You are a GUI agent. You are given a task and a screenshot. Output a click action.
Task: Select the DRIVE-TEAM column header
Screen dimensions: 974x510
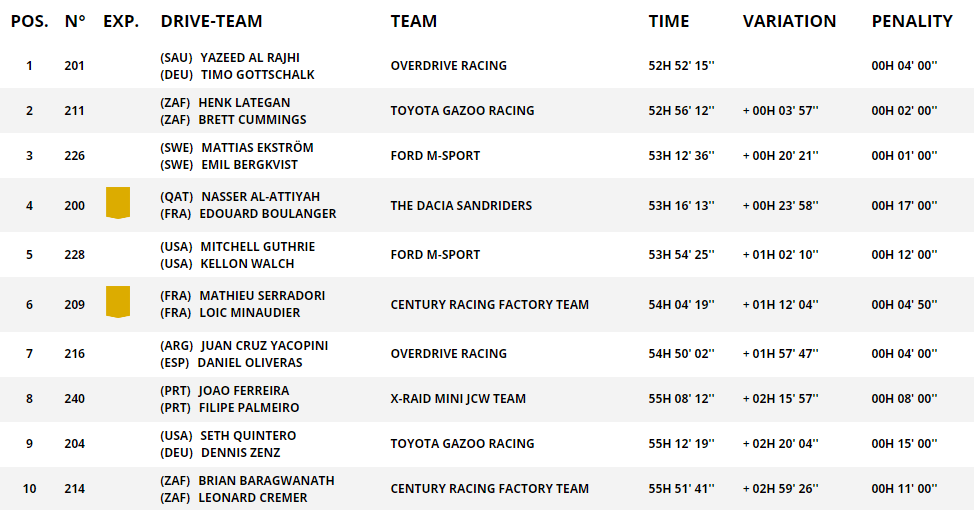point(211,21)
